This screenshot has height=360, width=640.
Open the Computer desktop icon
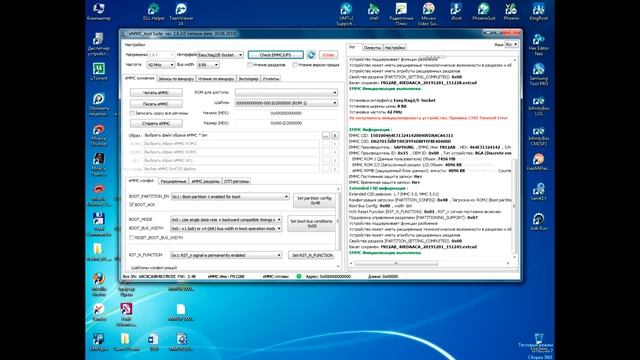tap(98, 12)
